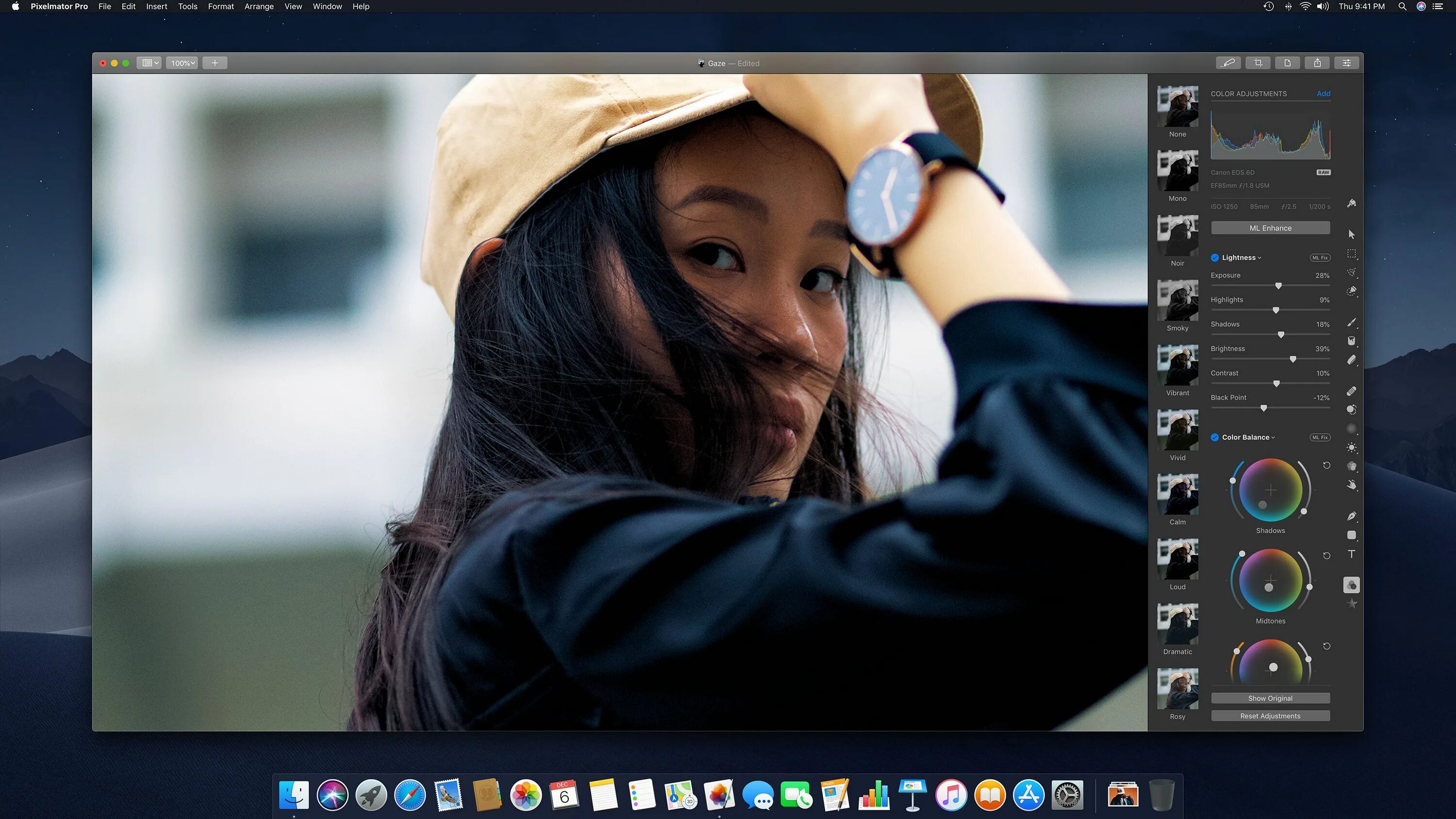Drag the Exposure slider value
Viewport: 1456px width, 819px height.
(1278, 286)
